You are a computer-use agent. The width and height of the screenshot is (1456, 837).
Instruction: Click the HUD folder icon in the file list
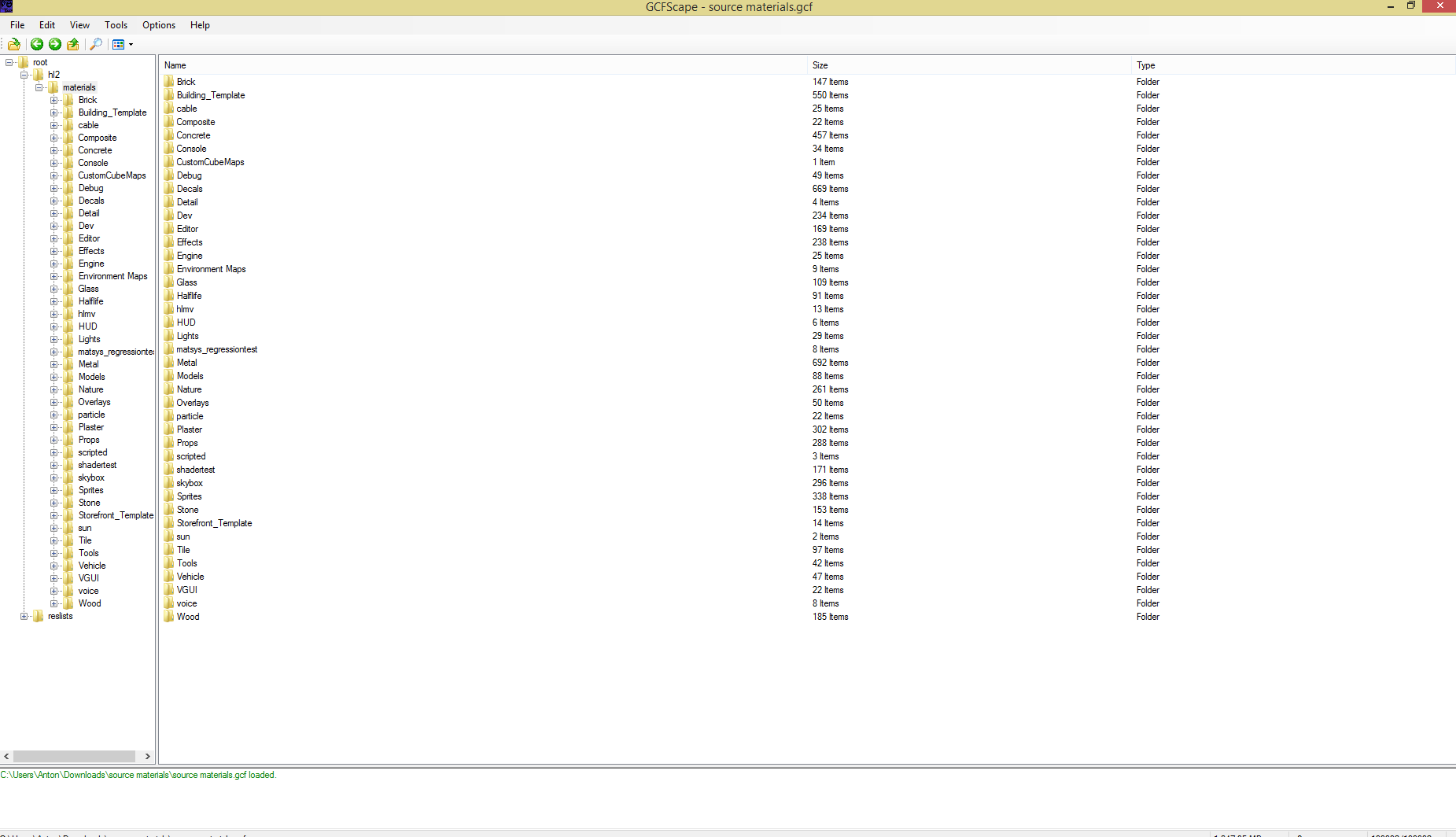(x=169, y=323)
